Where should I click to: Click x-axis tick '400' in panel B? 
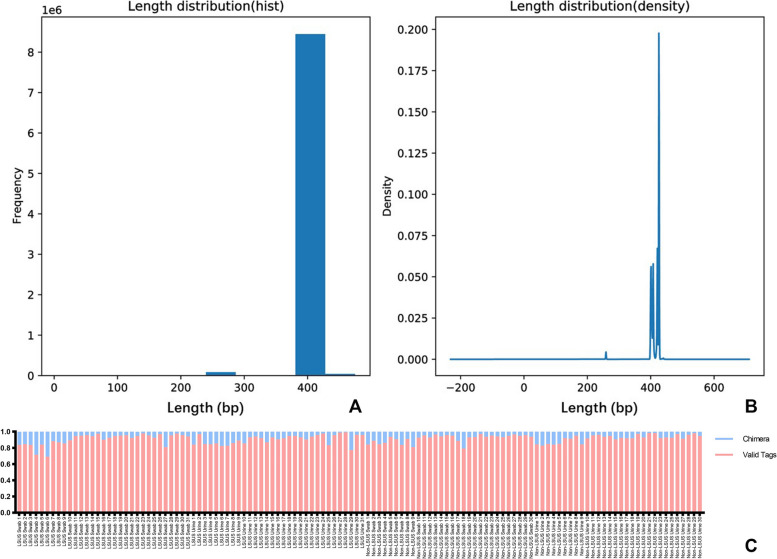tap(651, 388)
